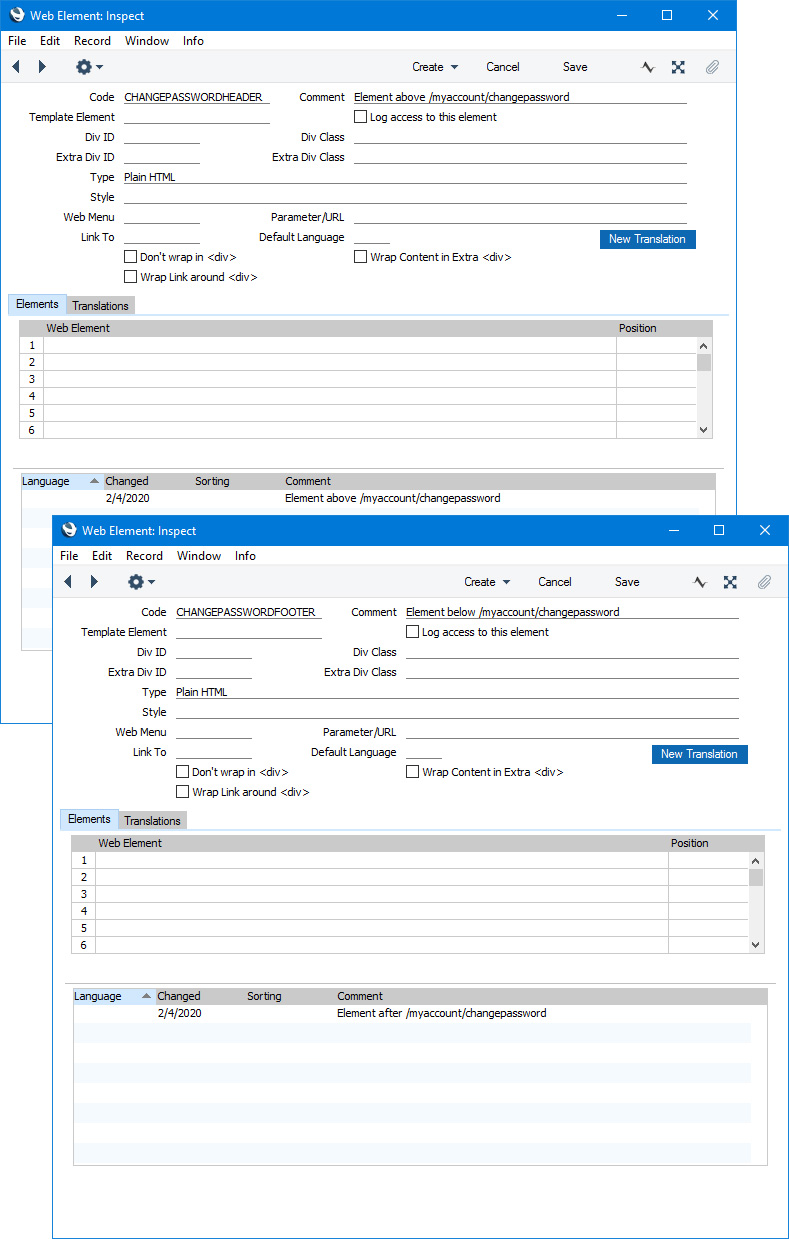Viewport: 789px width, 1239px height.
Task: Open gear operations menu in CHANGEPASSWORDFOOTER window
Action: pyautogui.click(x=140, y=582)
